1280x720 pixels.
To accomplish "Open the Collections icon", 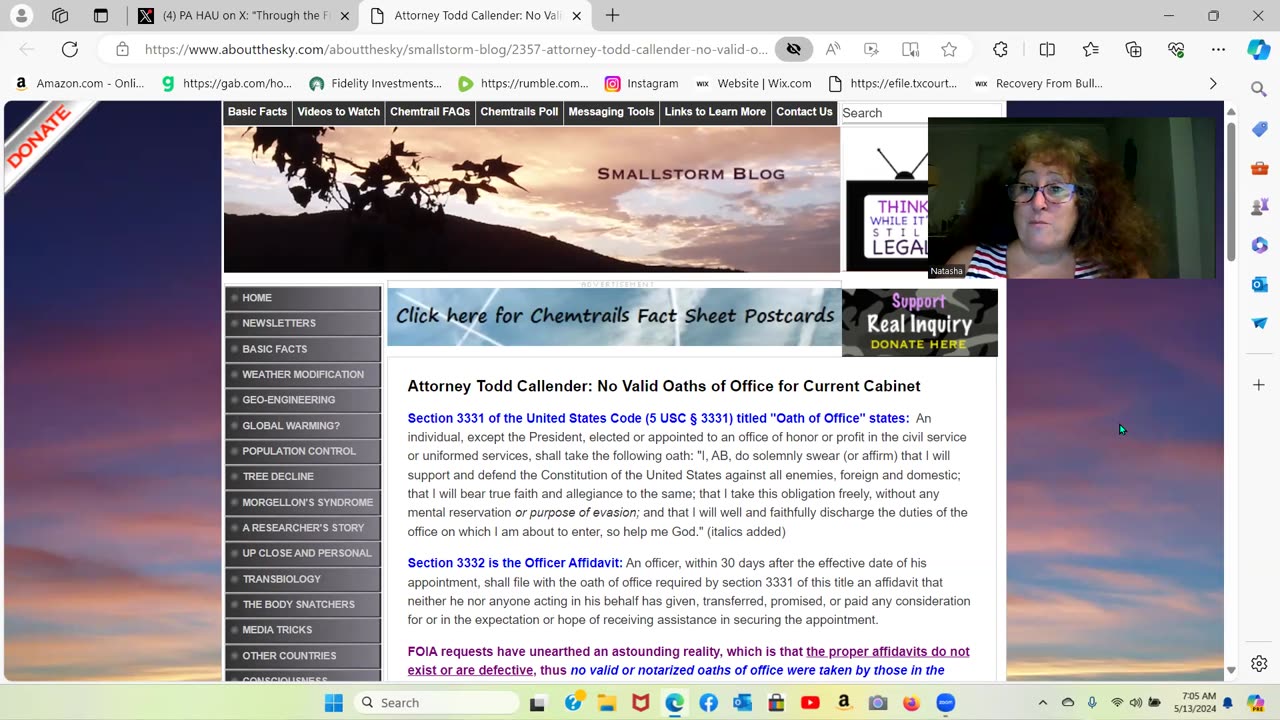I will (1133, 49).
